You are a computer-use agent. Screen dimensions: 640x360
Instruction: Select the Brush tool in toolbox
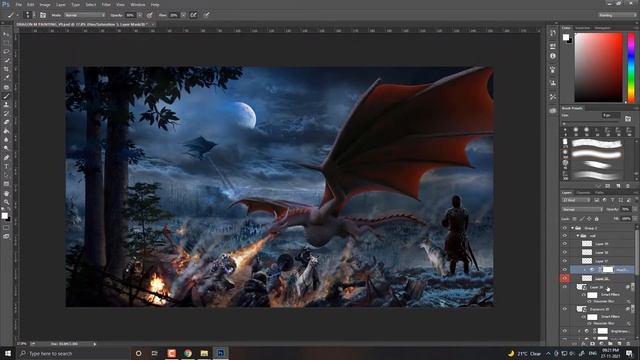pyautogui.click(x=6, y=96)
